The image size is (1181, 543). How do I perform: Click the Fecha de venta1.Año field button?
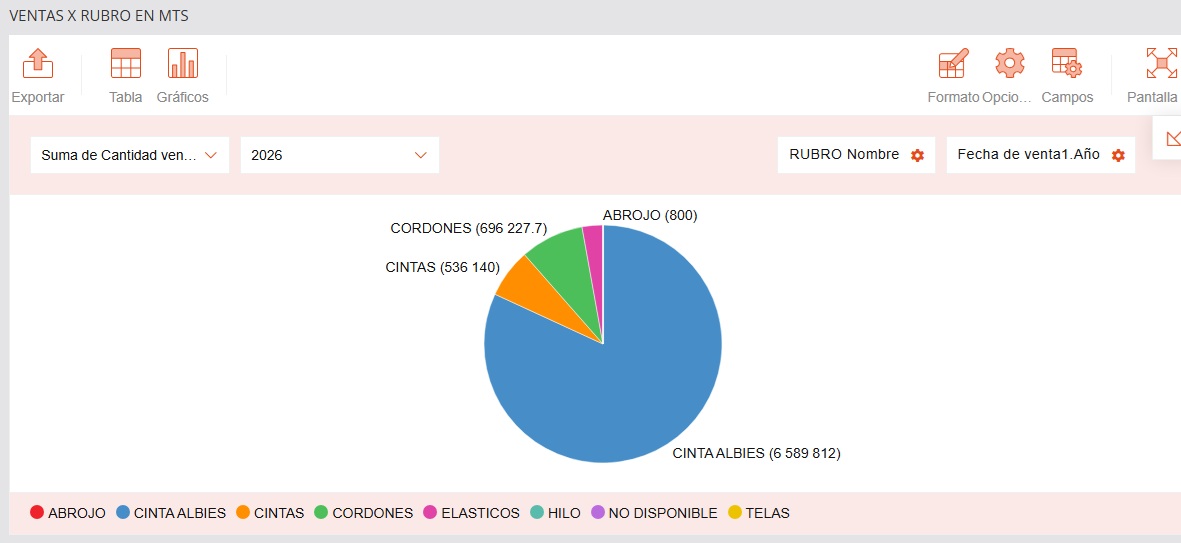point(1028,155)
